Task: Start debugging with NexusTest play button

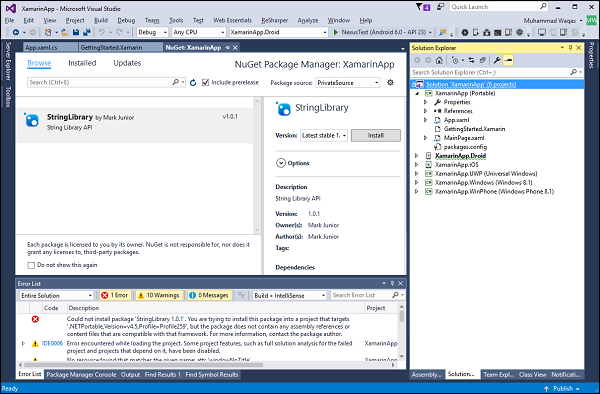Action: pos(336,32)
